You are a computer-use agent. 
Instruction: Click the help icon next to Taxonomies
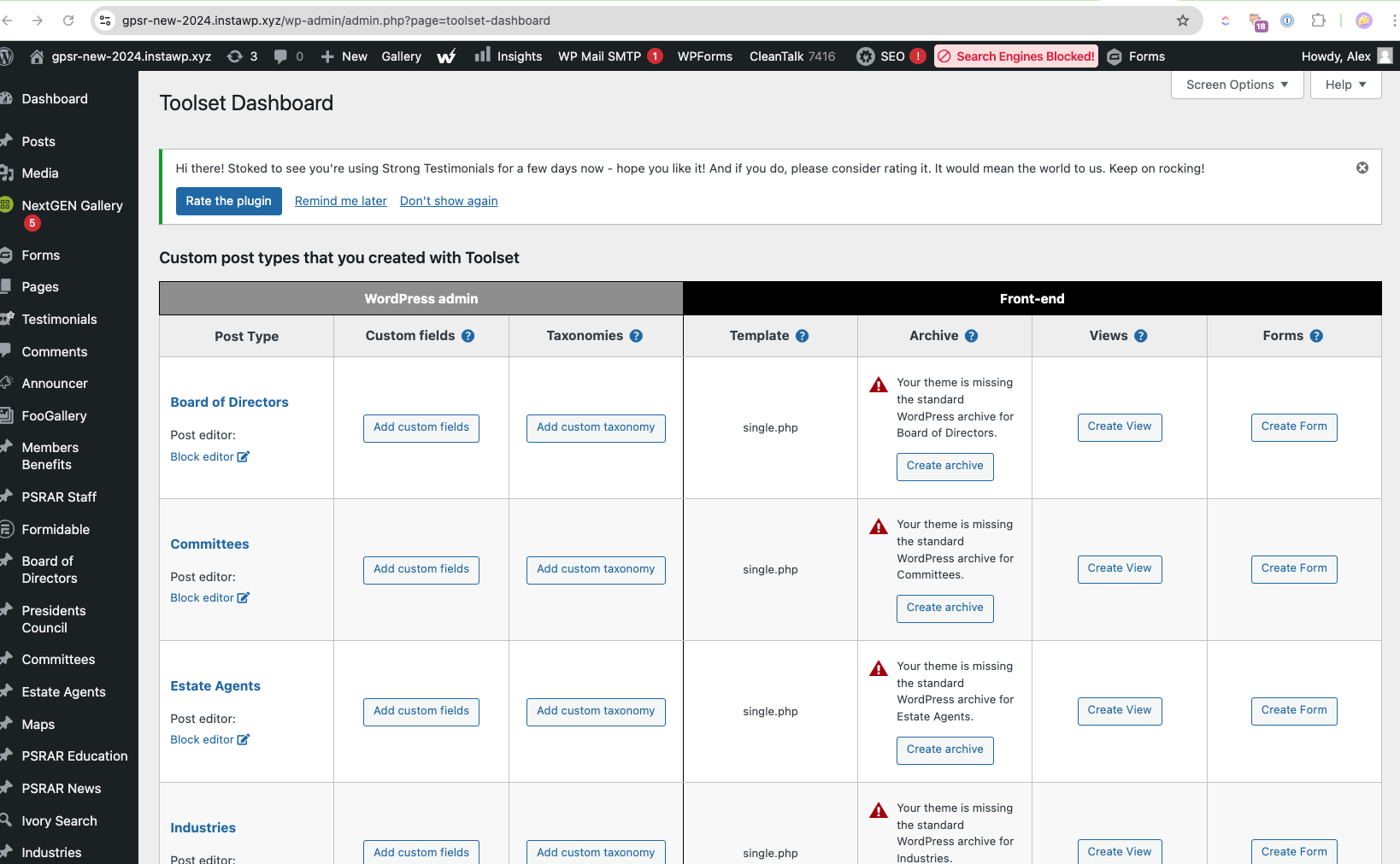click(x=636, y=336)
